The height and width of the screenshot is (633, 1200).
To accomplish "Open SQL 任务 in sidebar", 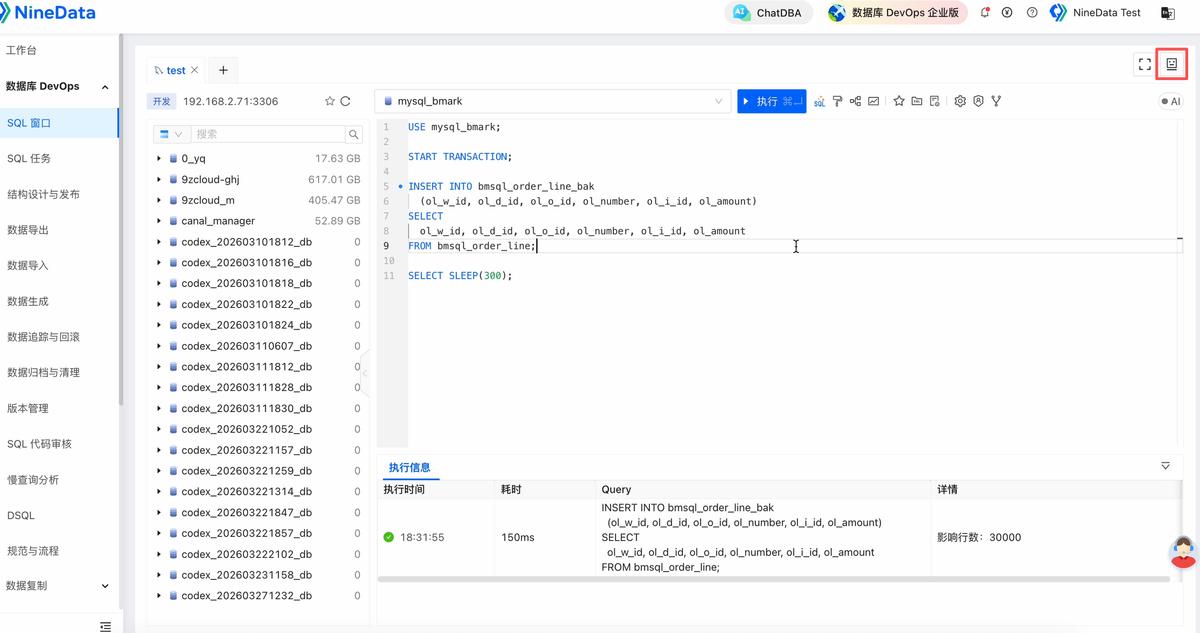I will pos(29,158).
